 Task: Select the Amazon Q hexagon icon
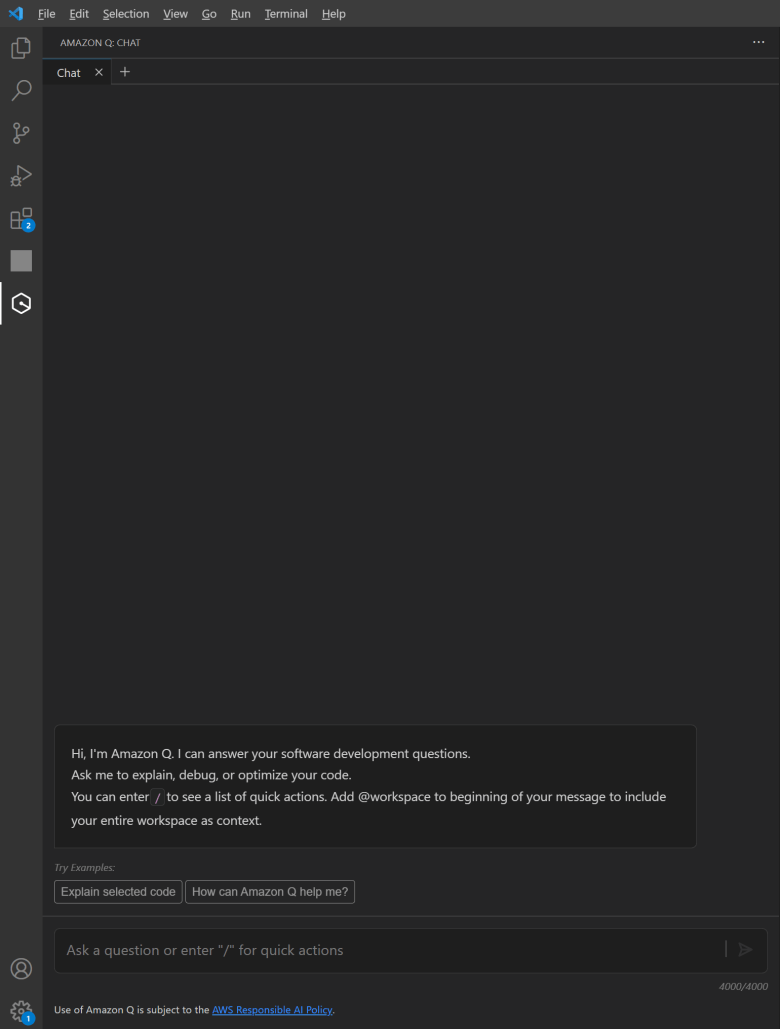click(21, 303)
